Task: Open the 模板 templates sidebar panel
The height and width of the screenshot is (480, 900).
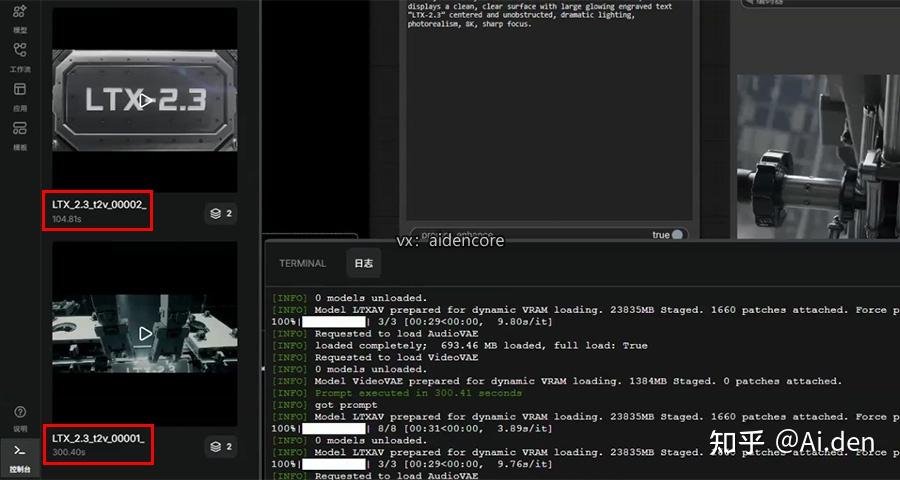Action: click(x=20, y=135)
